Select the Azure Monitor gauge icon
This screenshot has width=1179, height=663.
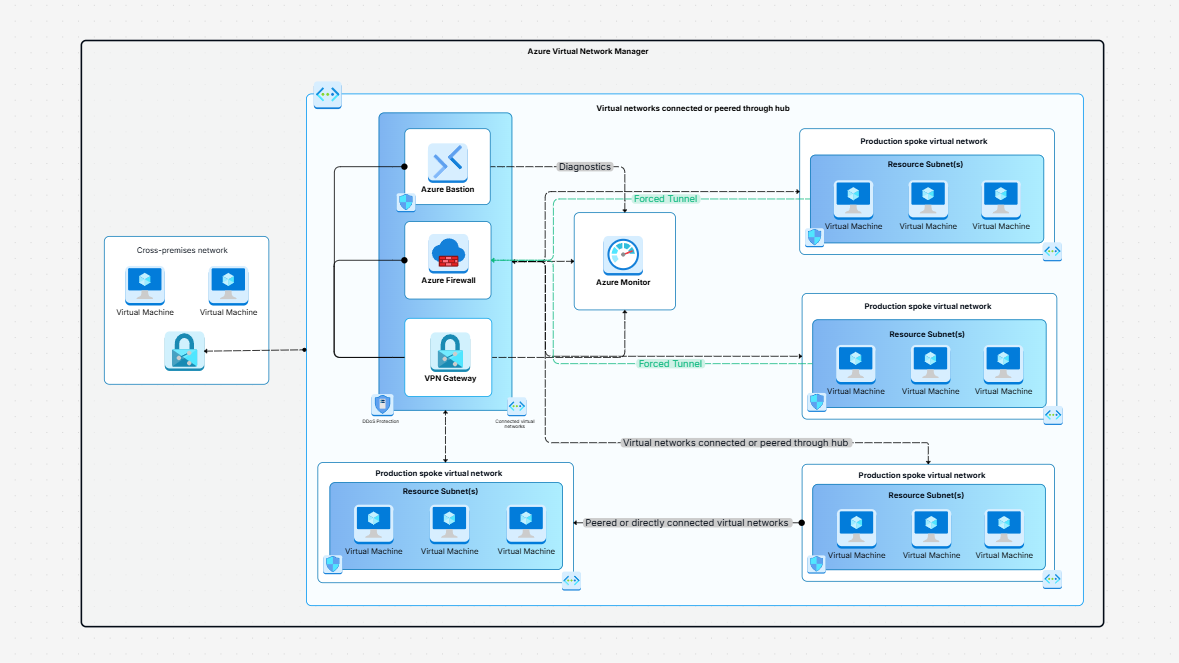[623, 256]
